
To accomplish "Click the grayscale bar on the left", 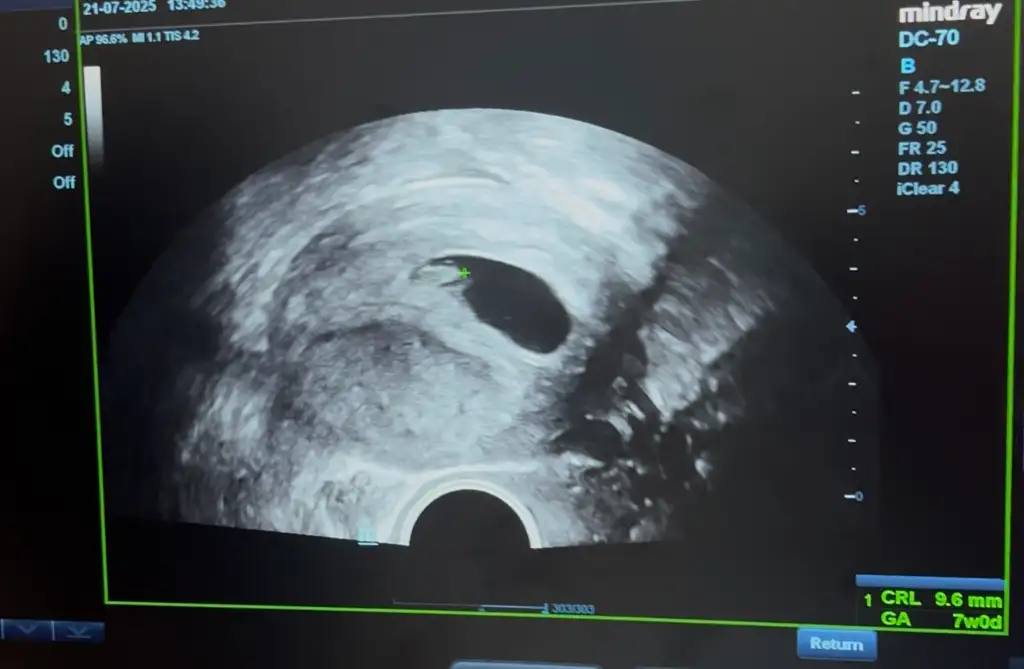I will (x=92, y=110).
